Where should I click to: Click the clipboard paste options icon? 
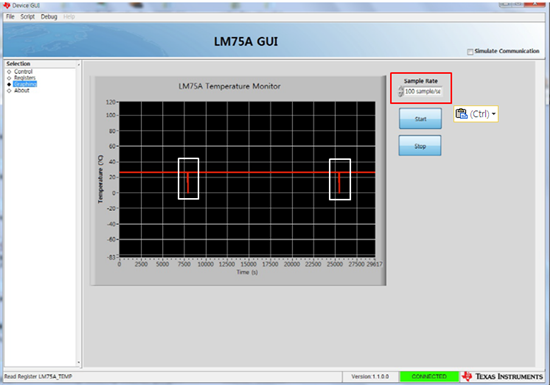point(461,114)
